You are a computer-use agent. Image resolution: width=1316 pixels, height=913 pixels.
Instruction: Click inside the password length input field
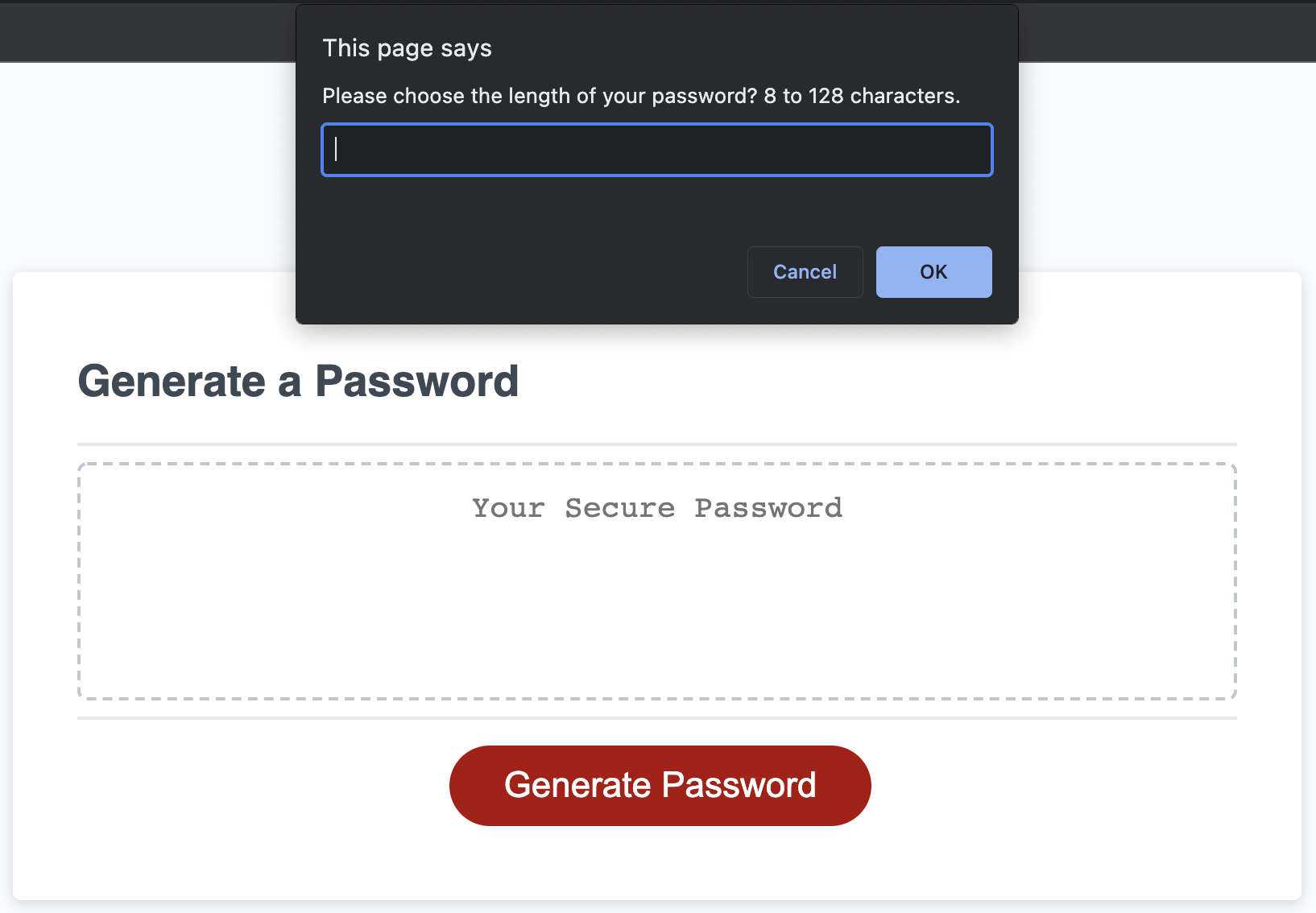point(656,150)
